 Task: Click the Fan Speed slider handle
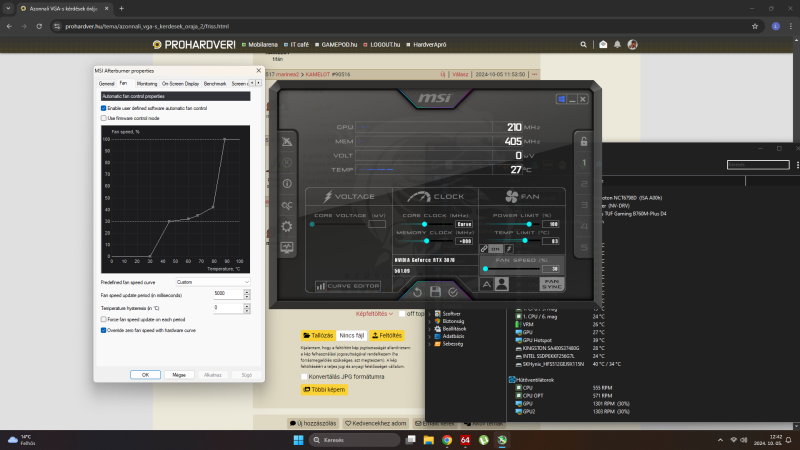[x=486, y=268]
